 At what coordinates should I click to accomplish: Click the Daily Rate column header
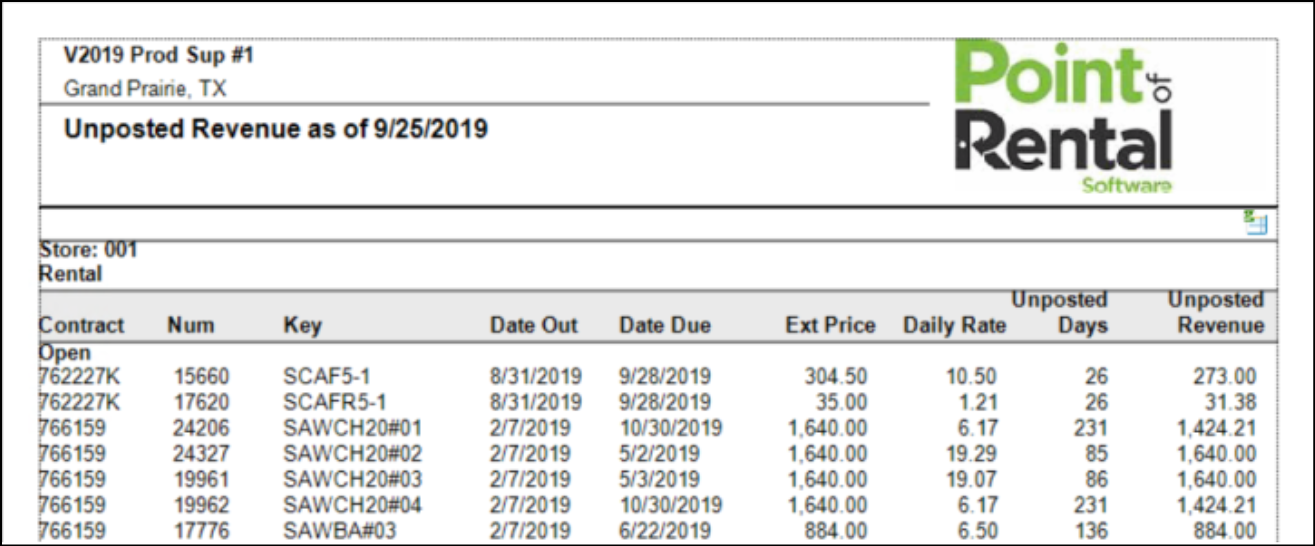click(x=954, y=325)
